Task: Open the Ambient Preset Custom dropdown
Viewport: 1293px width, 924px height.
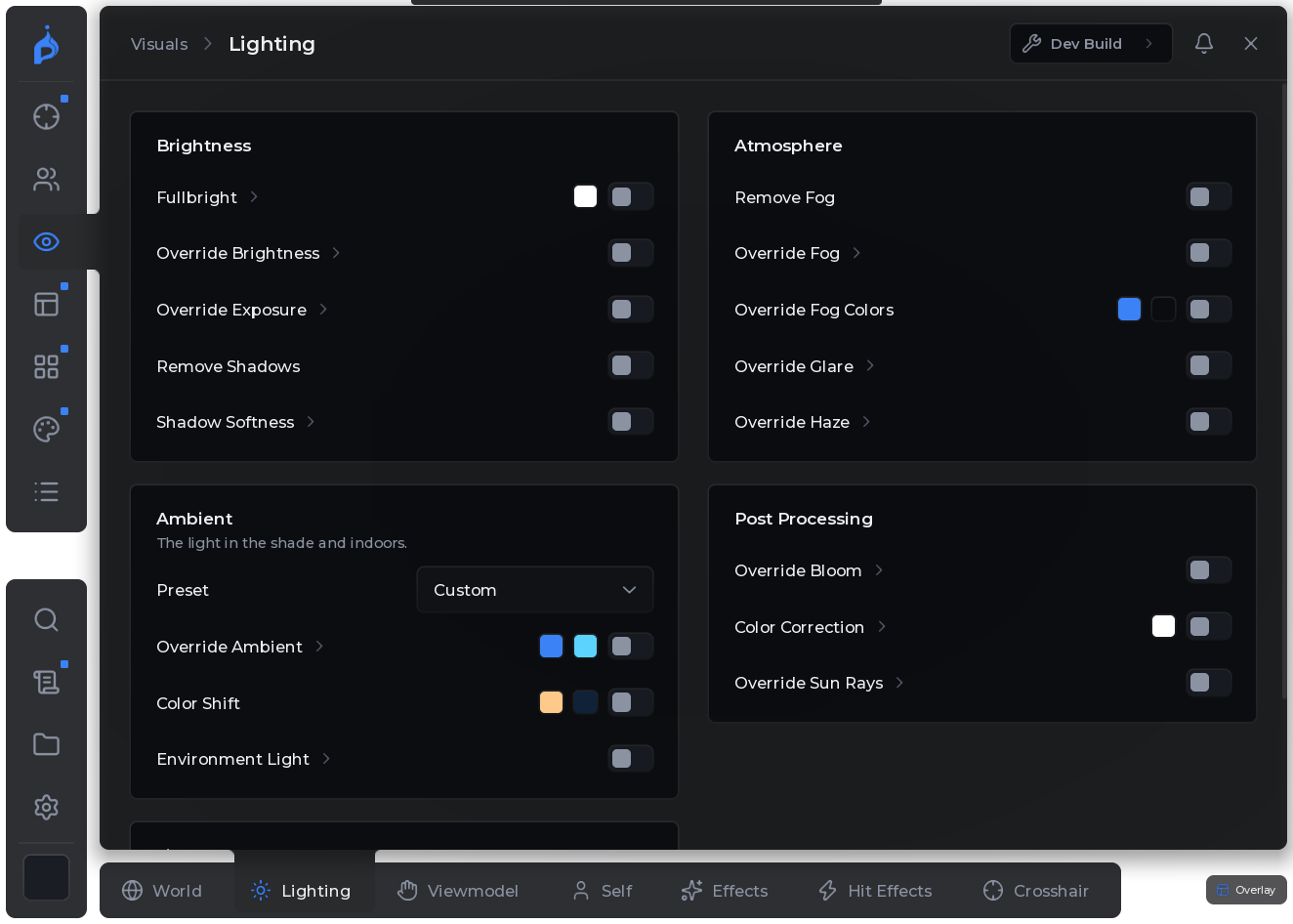Action: 535,590
